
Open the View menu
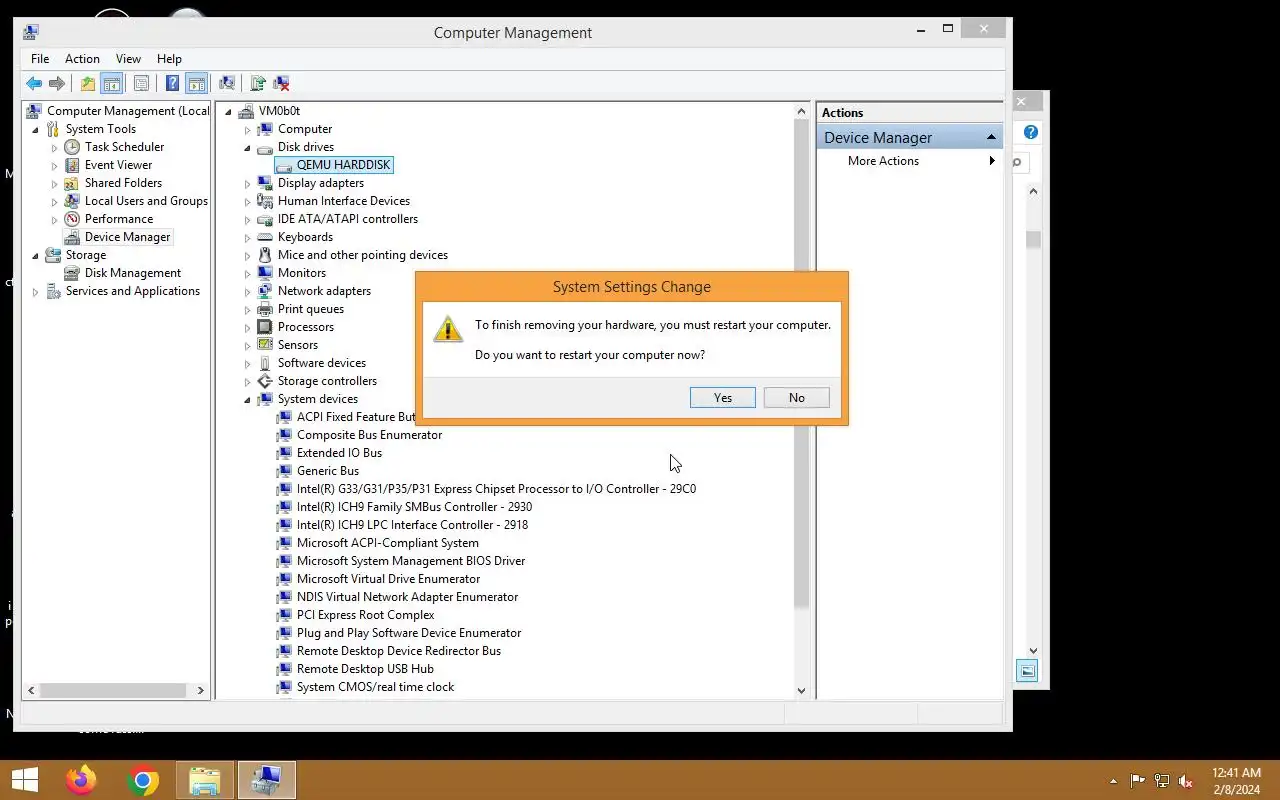pos(128,59)
